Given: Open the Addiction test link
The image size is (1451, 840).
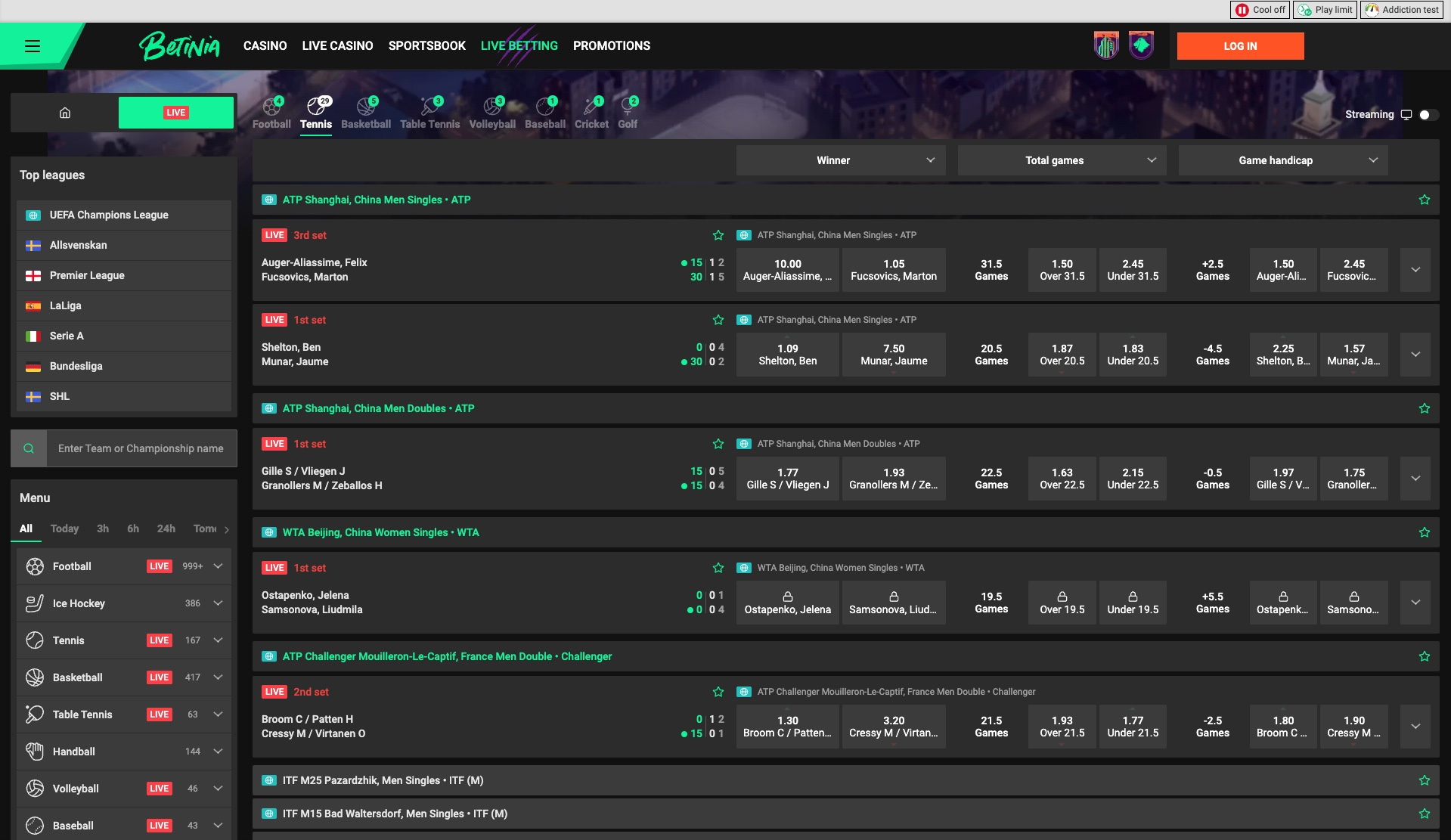Looking at the screenshot, I should click(1401, 10).
